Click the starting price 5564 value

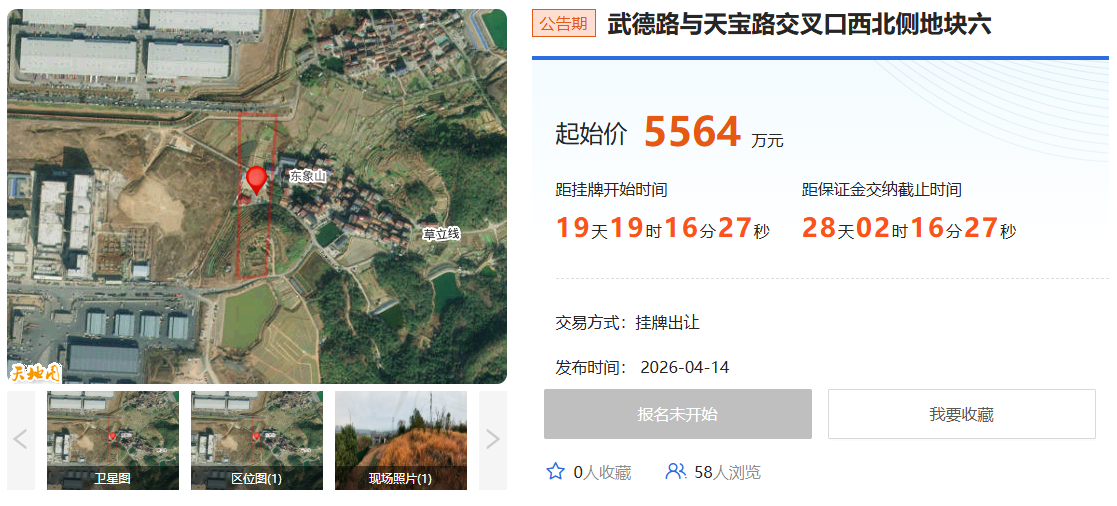click(x=692, y=132)
